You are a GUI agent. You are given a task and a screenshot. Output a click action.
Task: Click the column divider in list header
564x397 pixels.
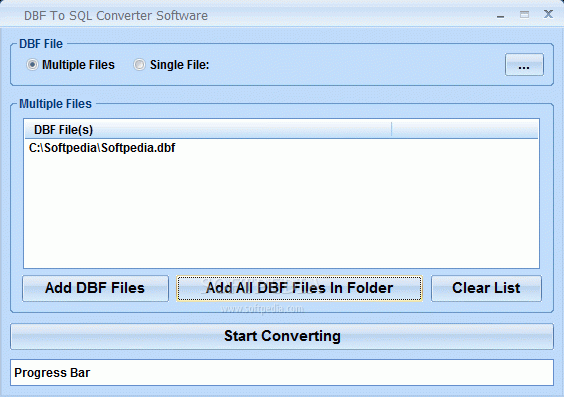click(391, 129)
